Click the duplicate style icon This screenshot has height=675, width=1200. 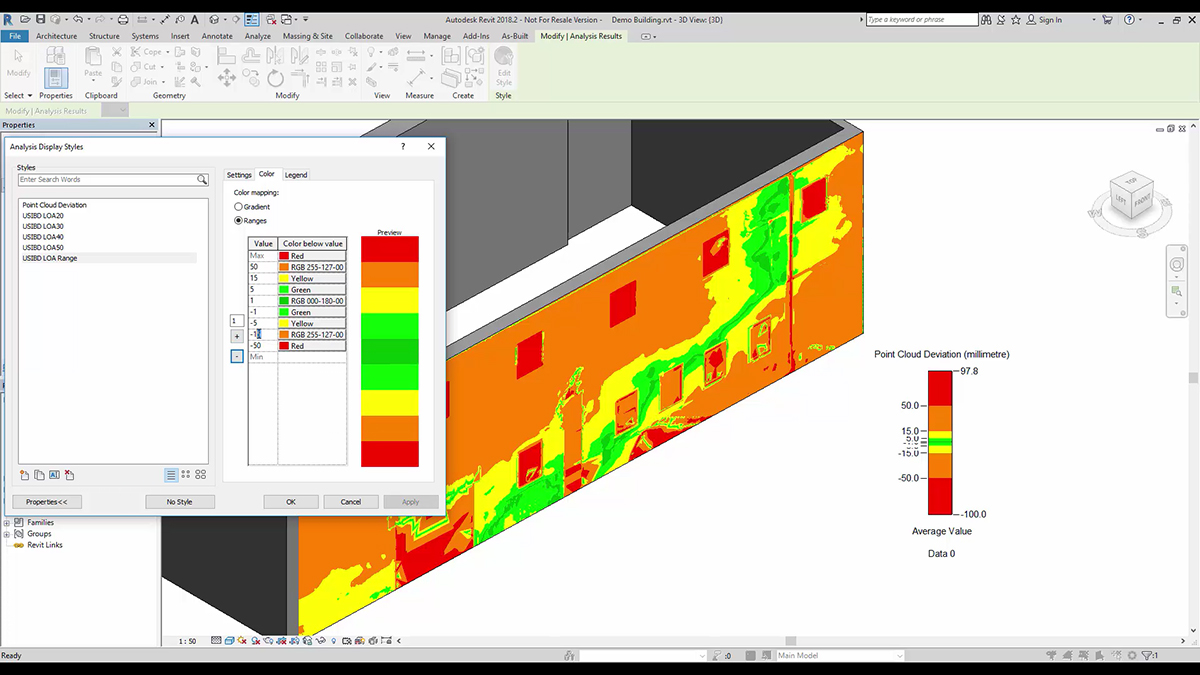point(39,475)
